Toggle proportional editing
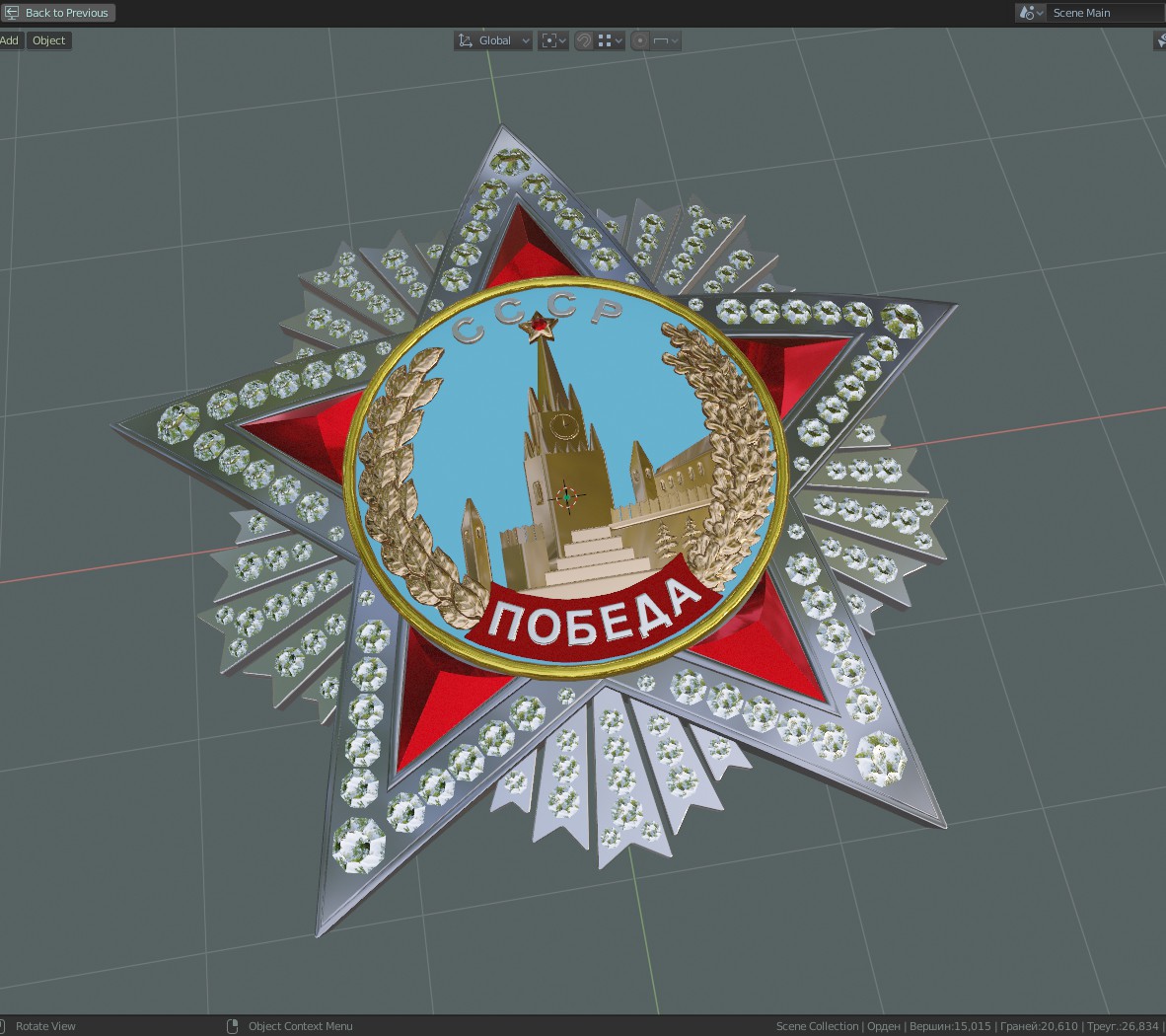 click(640, 40)
